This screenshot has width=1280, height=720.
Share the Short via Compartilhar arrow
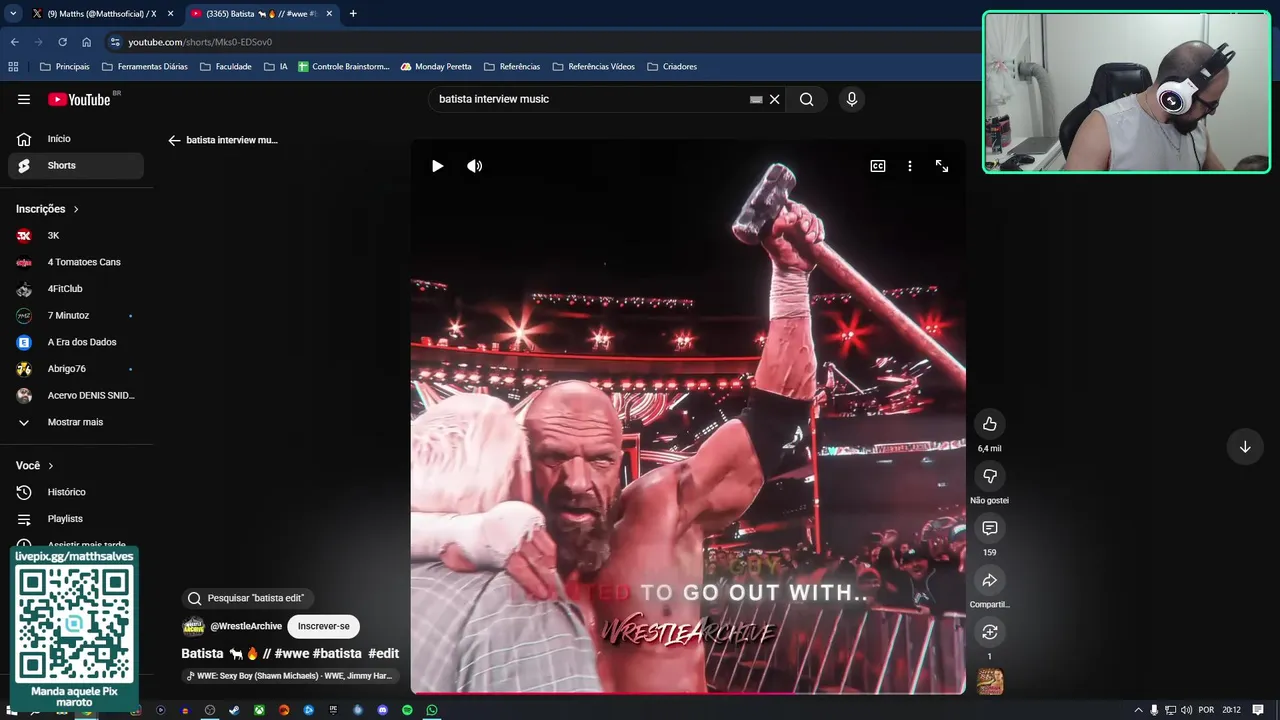coord(989,580)
